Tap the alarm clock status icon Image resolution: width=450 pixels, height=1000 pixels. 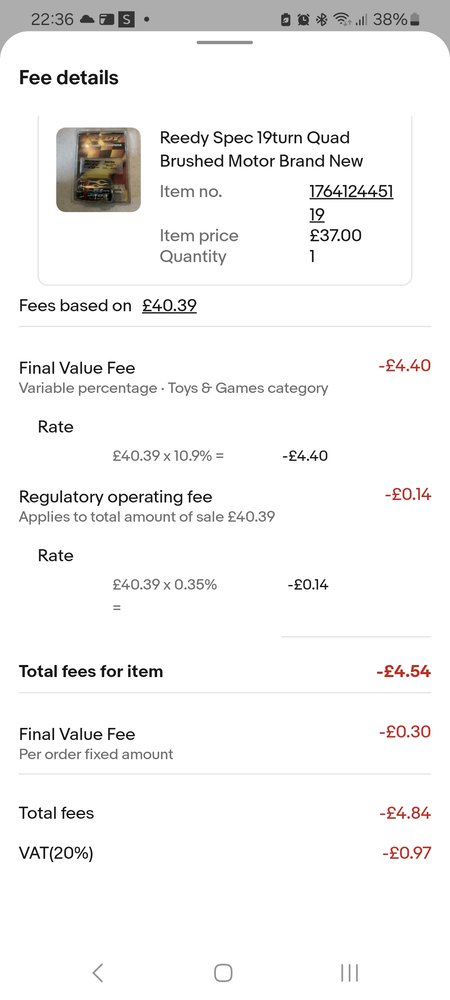[x=304, y=19]
